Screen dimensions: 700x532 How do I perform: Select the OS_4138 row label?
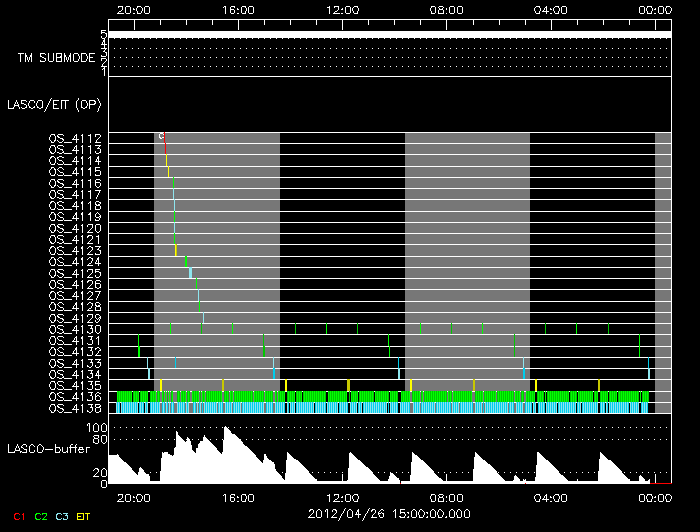(75, 408)
